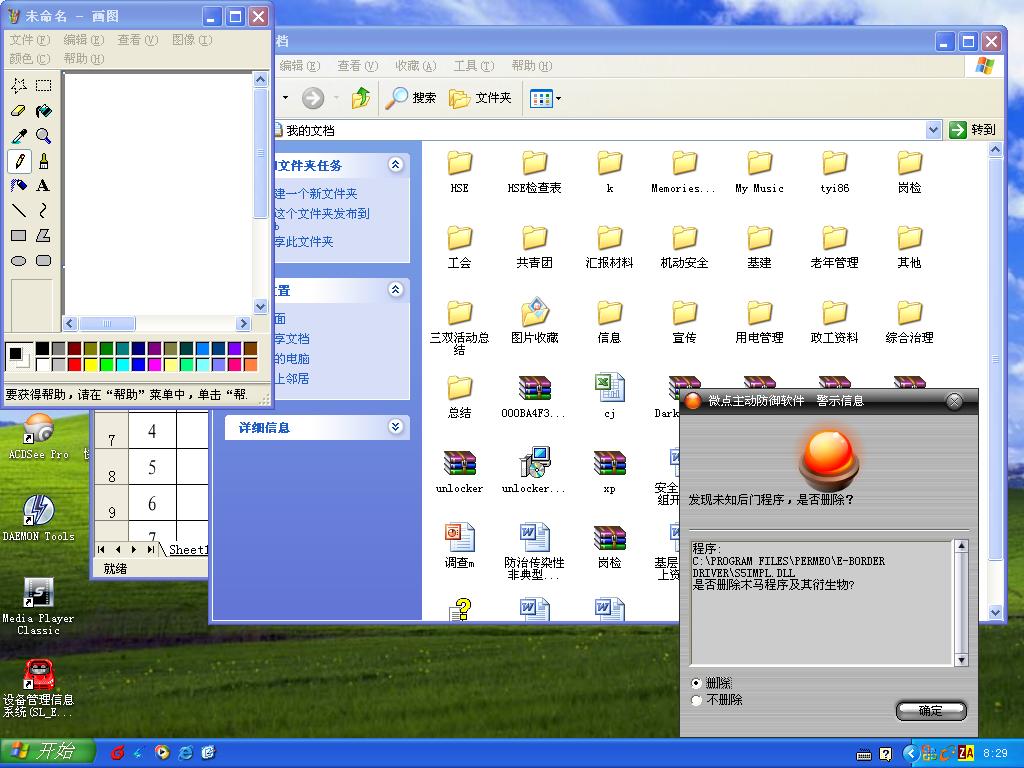Click the Forward arrow in Explorer toolbar

pyautogui.click(x=313, y=99)
